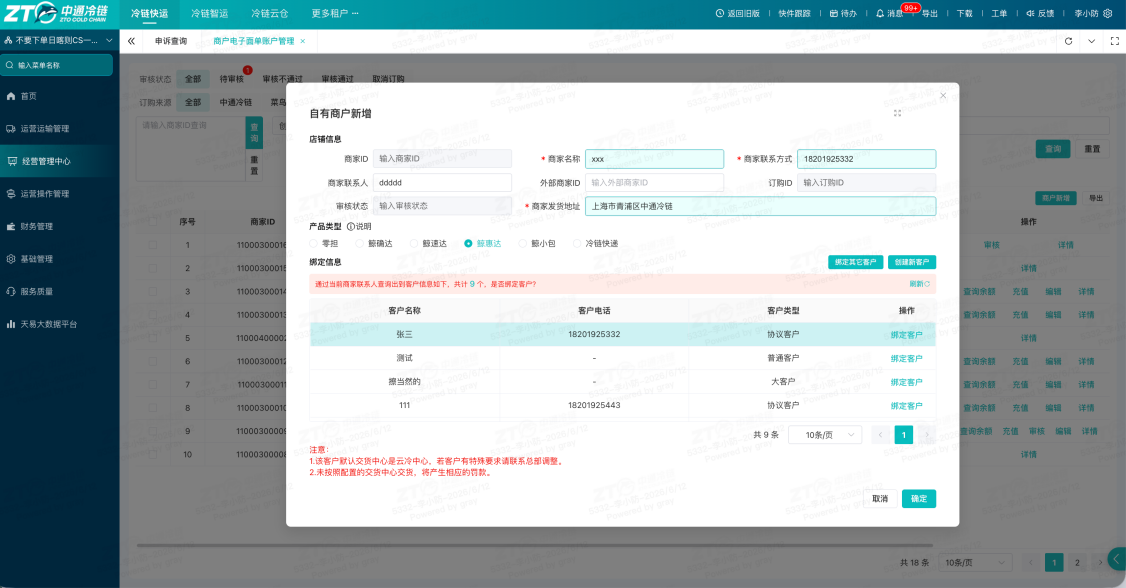Select the 鲸确达 product type radio
The height and width of the screenshot is (588, 1126).
tap(359, 243)
